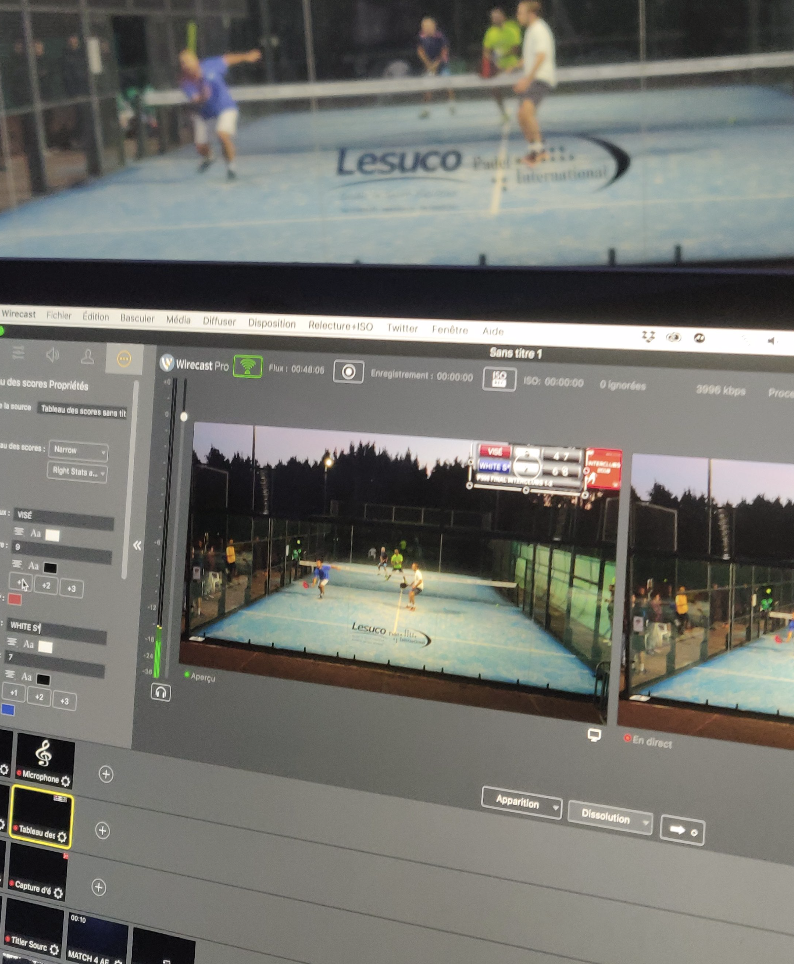Add +1 to the WHITE S team score

point(14,693)
